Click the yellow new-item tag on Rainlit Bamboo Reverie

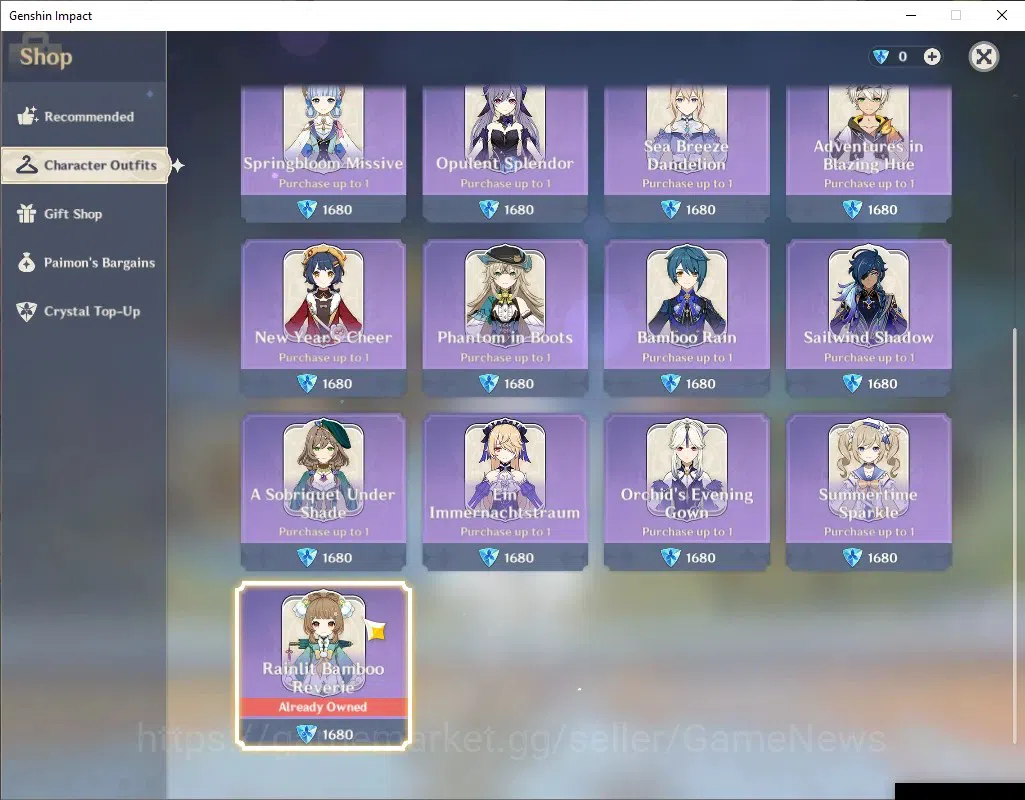375,631
